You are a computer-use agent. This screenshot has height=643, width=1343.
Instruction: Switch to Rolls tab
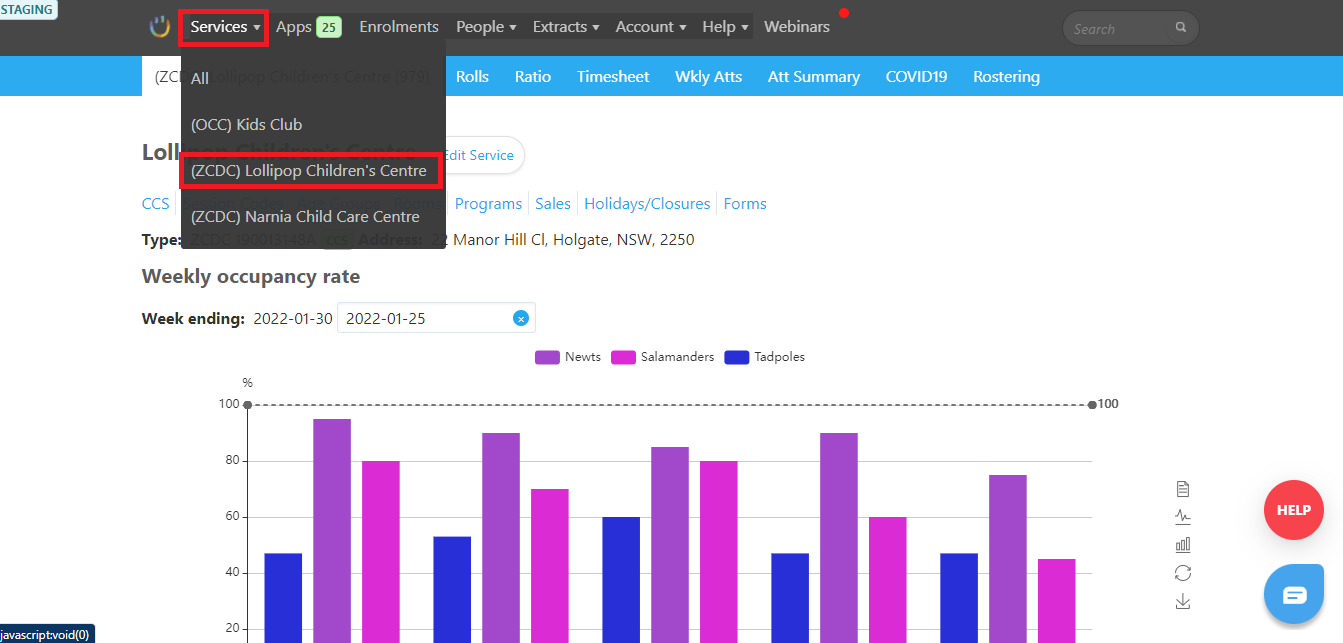tap(472, 76)
